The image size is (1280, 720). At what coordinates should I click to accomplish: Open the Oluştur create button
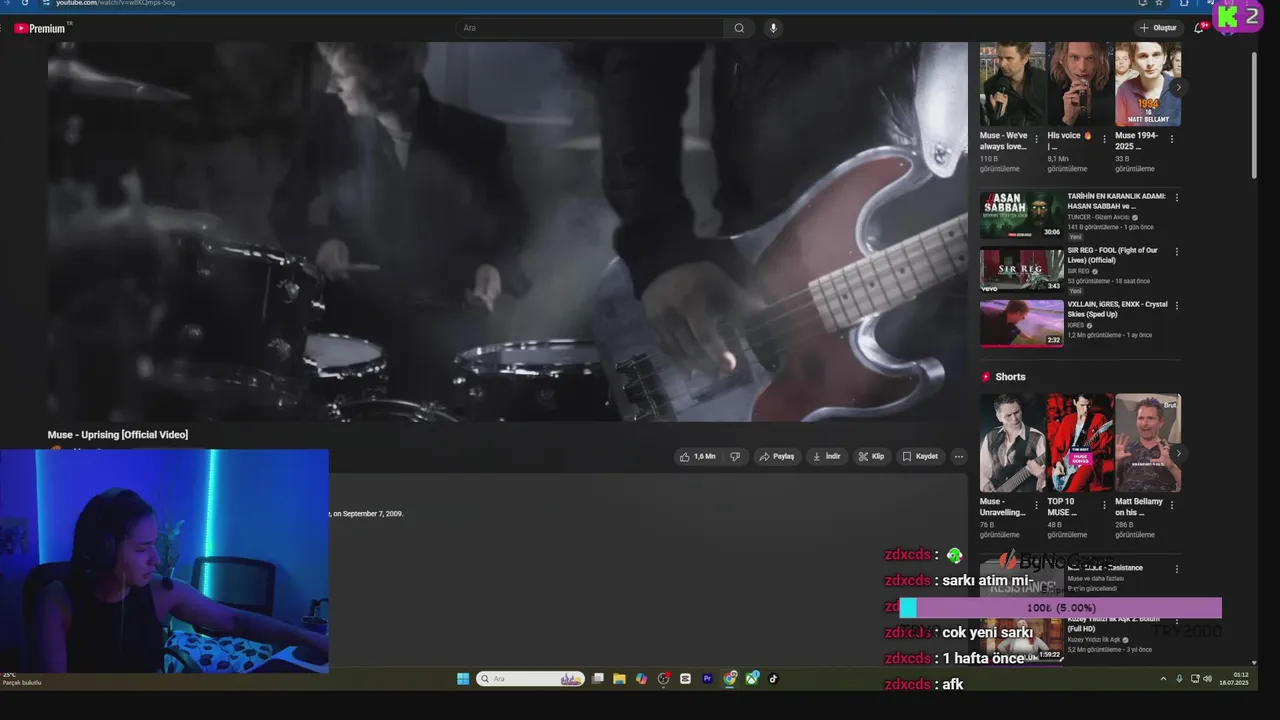click(1158, 28)
